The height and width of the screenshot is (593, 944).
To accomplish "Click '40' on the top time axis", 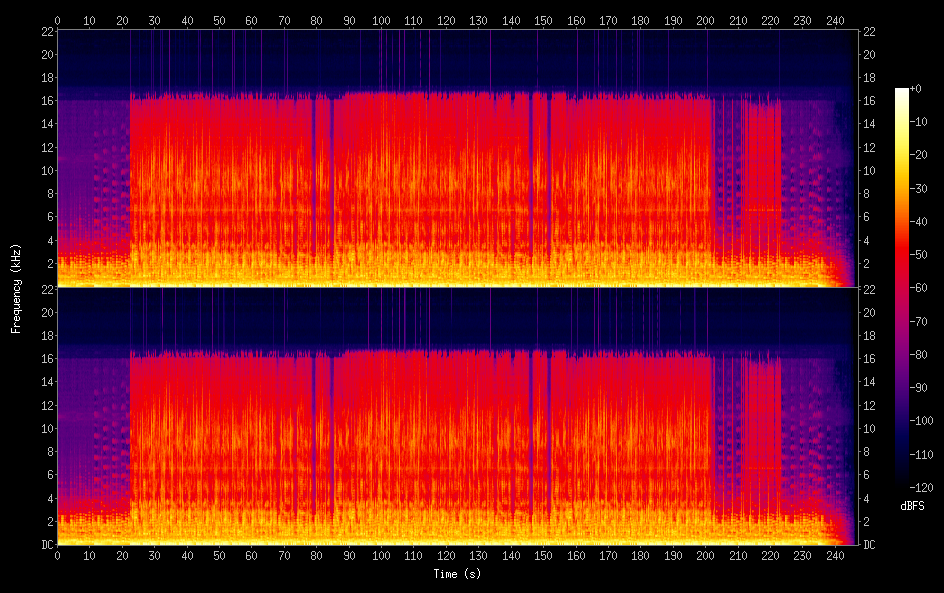I will (187, 20).
